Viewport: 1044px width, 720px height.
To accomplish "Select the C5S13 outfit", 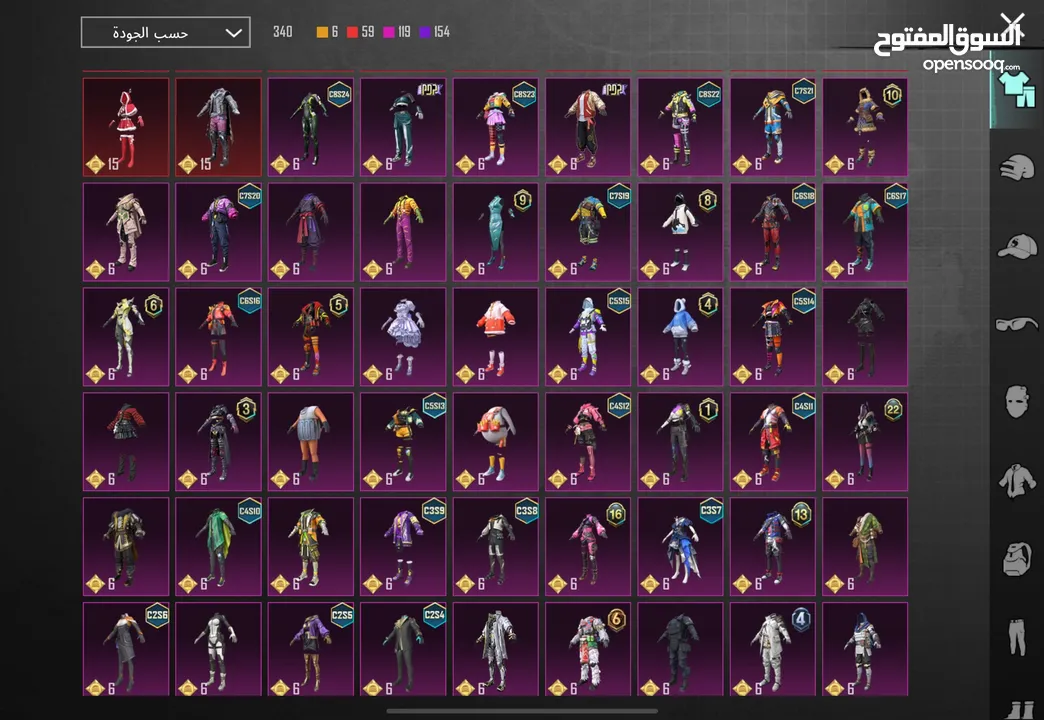I will (x=403, y=442).
